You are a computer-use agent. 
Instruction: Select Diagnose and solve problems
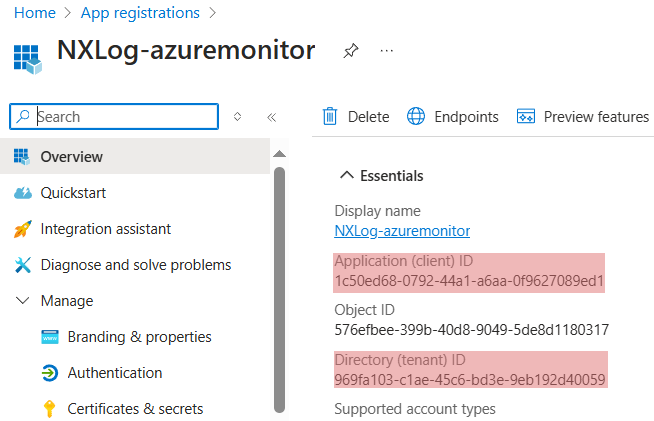pos(135,265)
